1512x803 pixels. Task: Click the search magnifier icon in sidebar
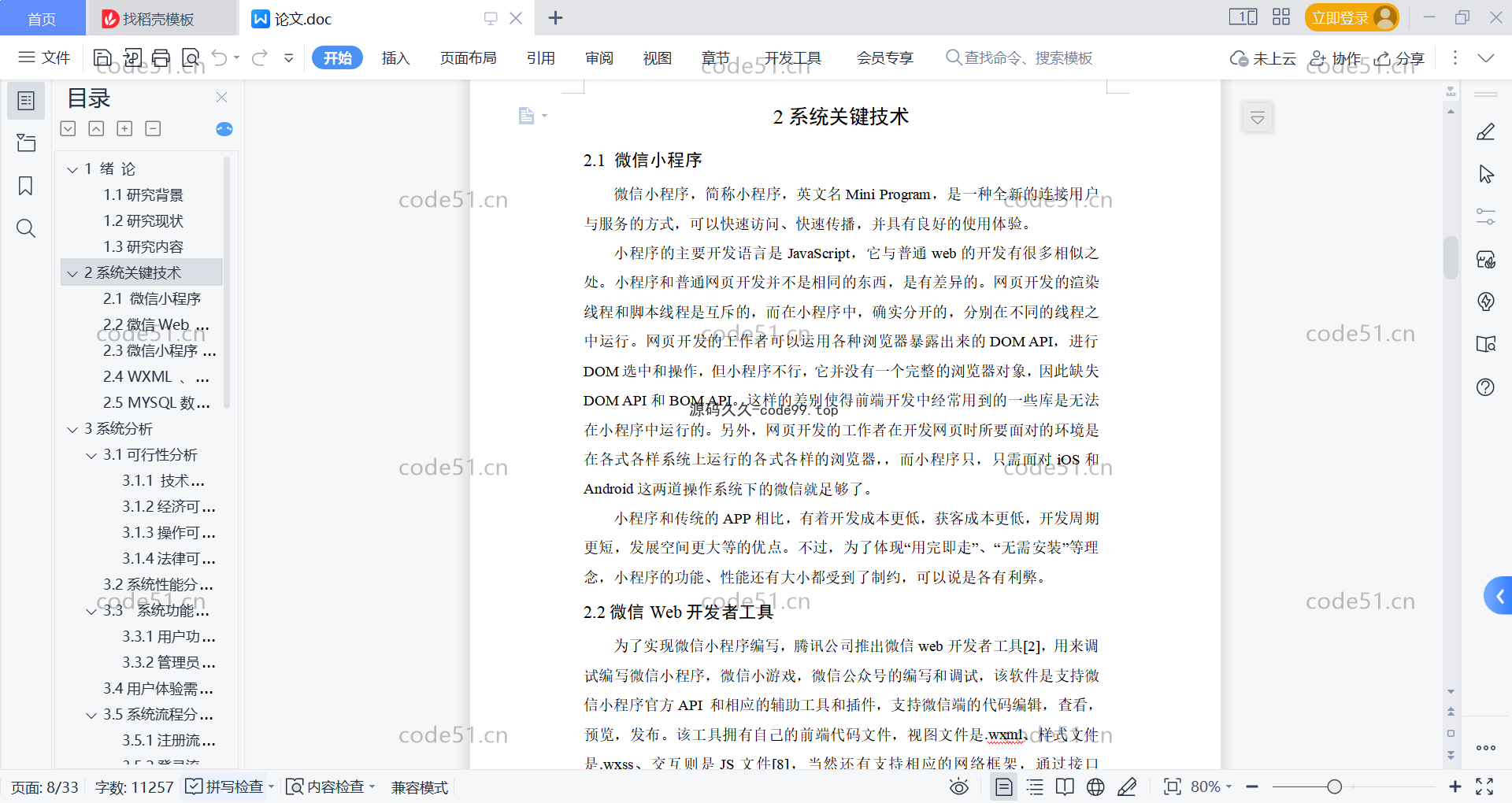tap(26, 228)
